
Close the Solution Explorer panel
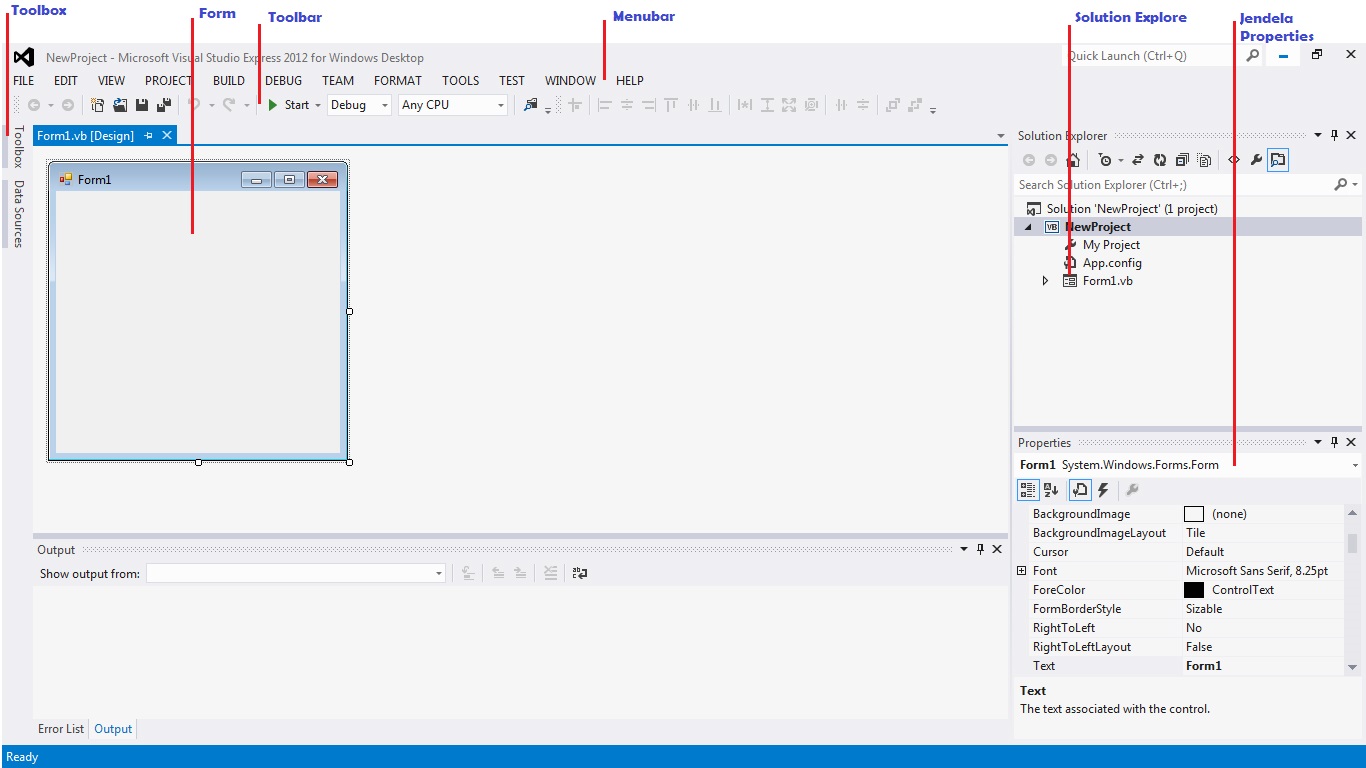click(x=1351, y=136)
